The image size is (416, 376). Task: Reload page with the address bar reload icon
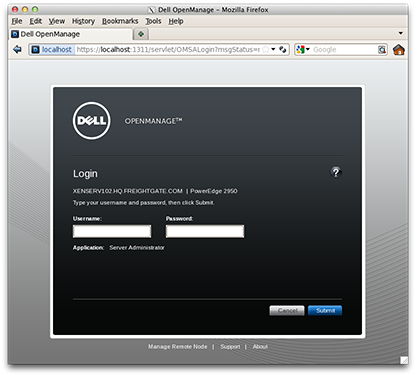283,50
